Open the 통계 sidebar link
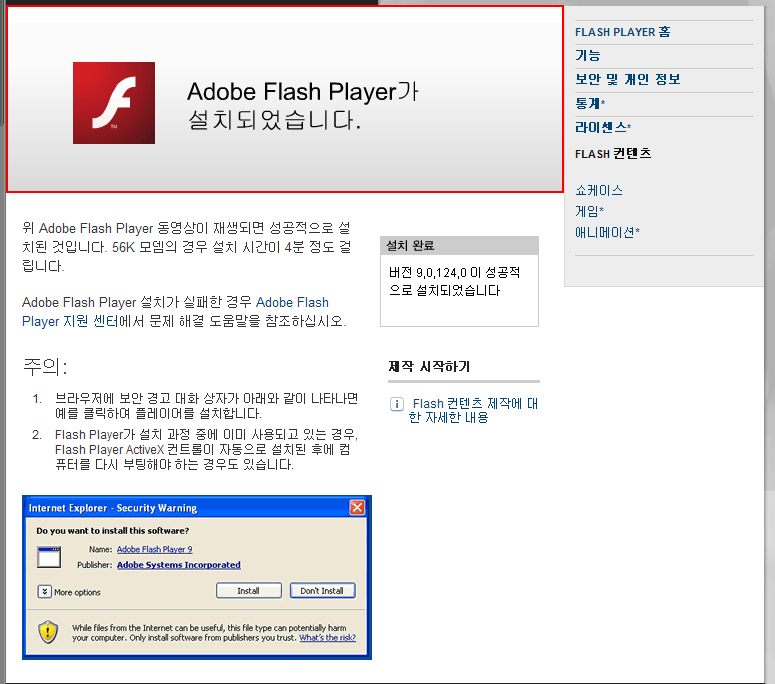The width and height of the screenshot is (775, 684). [590, 103]
